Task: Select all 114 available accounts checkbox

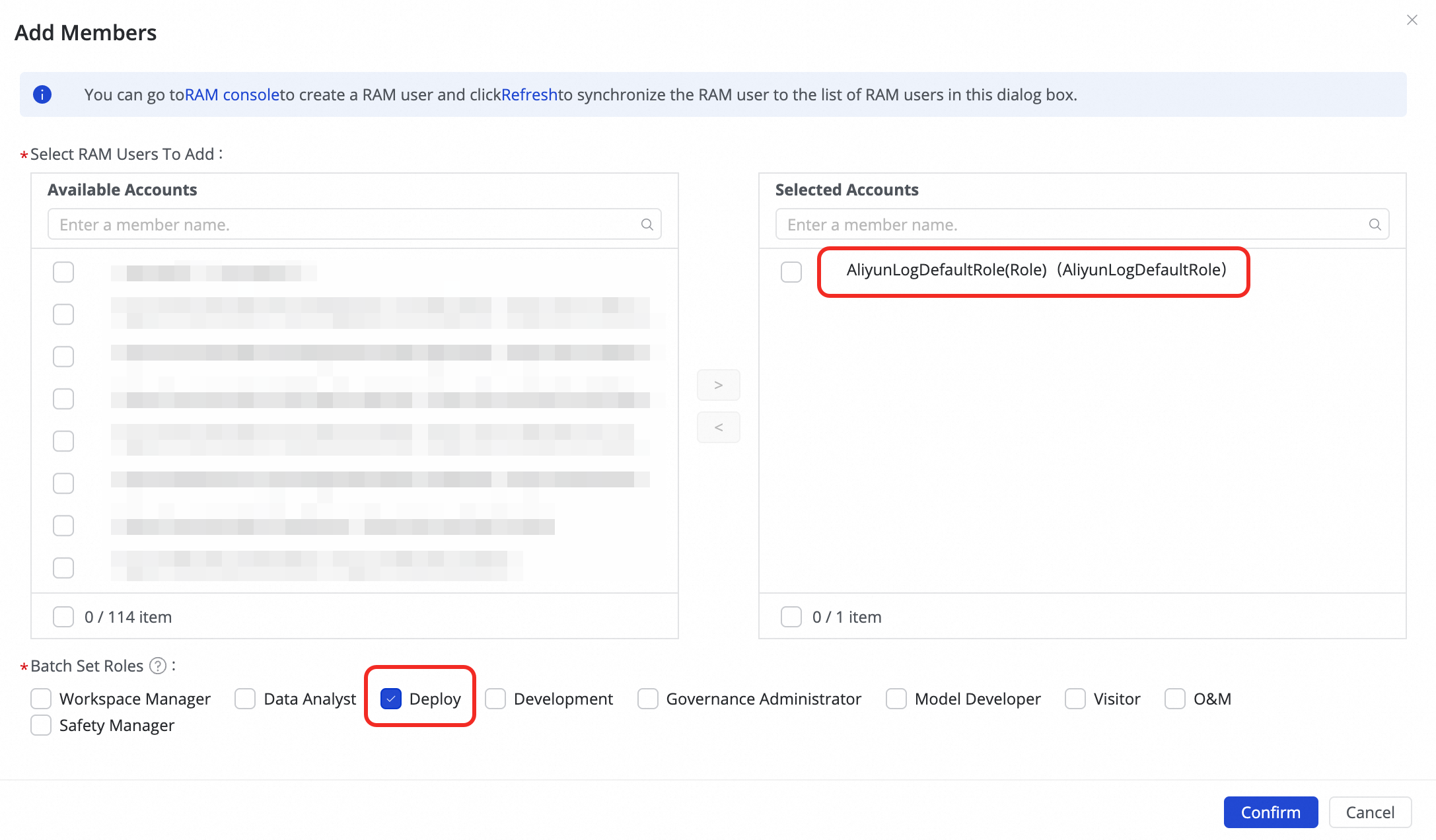Action: (x=63, y=617)
